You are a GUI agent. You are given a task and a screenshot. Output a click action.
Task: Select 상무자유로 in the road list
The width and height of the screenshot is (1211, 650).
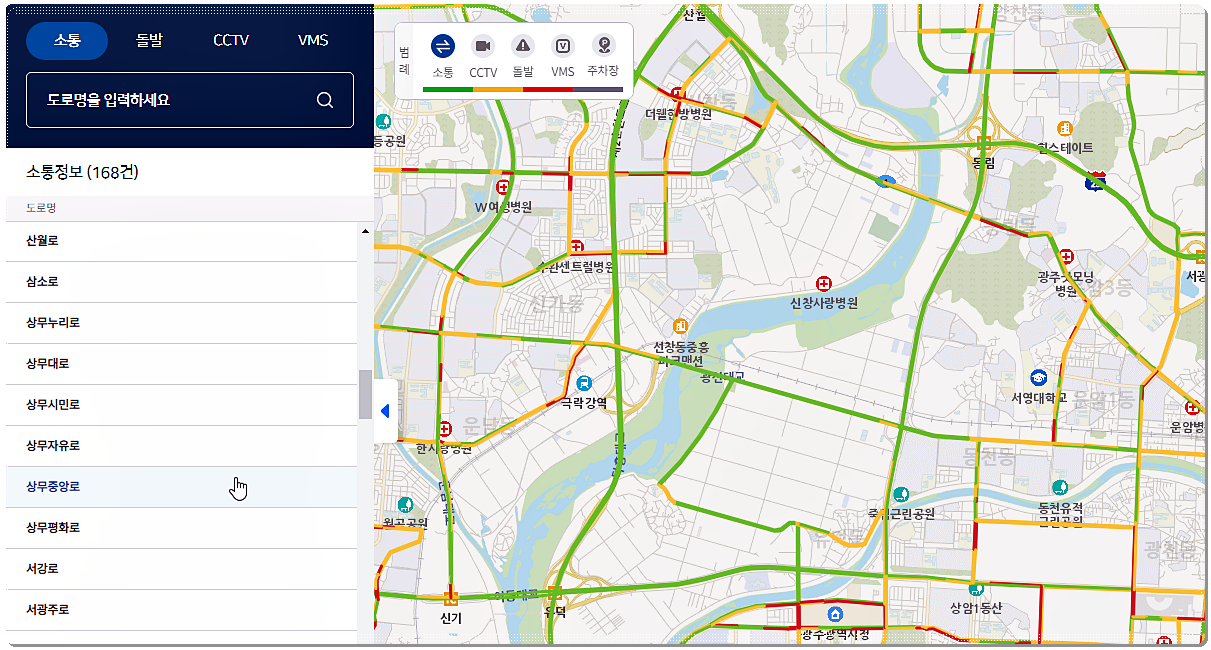coord(182,446)
